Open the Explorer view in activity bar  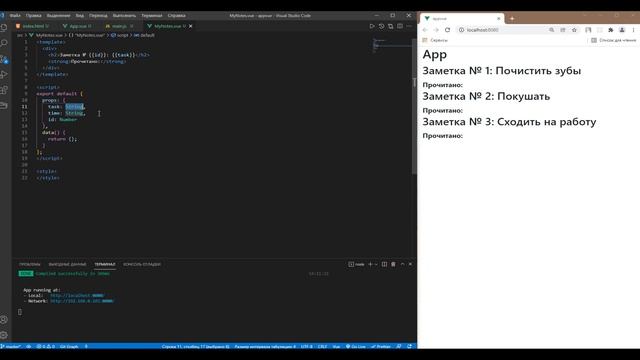click(4, 28)
